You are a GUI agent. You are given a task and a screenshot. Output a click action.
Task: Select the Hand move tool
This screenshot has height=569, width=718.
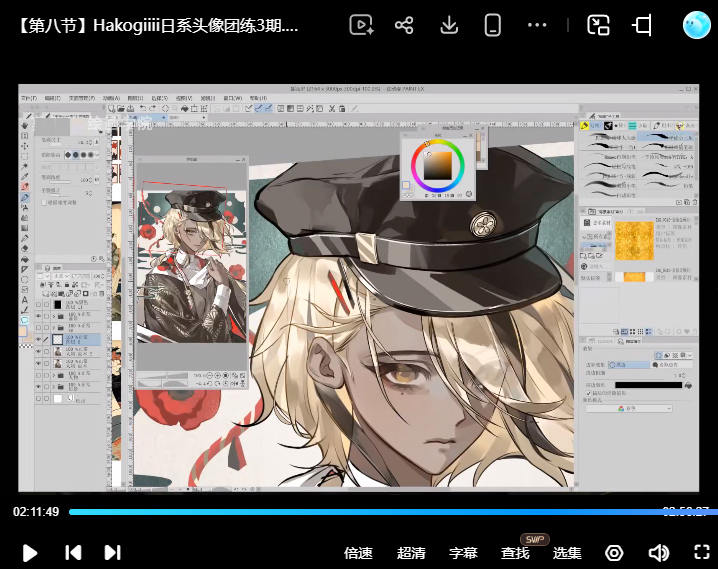coord(25,125)
